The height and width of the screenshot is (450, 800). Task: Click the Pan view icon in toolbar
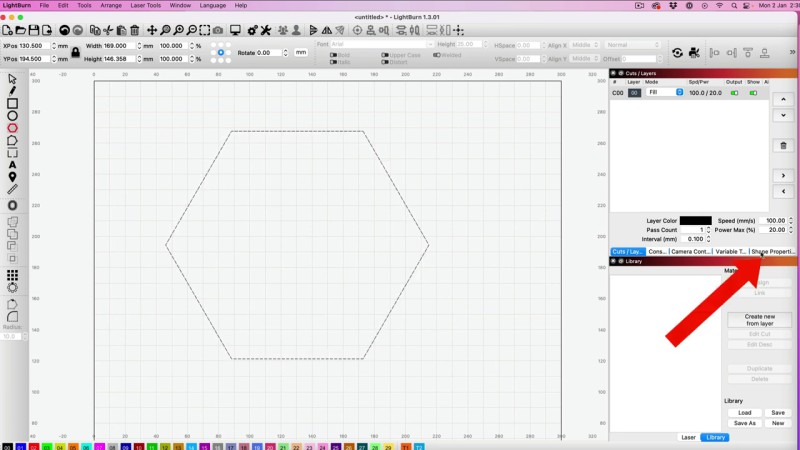(152, 31)
